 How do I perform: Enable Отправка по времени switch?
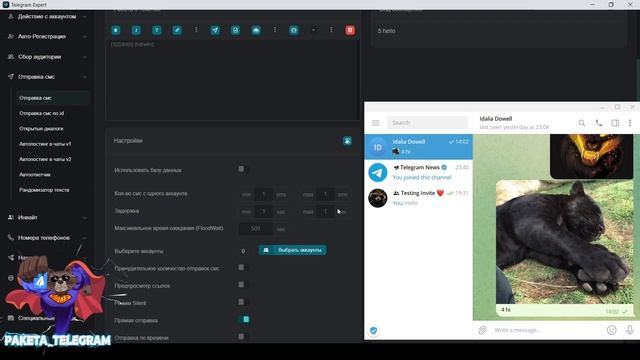pyautogui.click(x=243, y=337)
